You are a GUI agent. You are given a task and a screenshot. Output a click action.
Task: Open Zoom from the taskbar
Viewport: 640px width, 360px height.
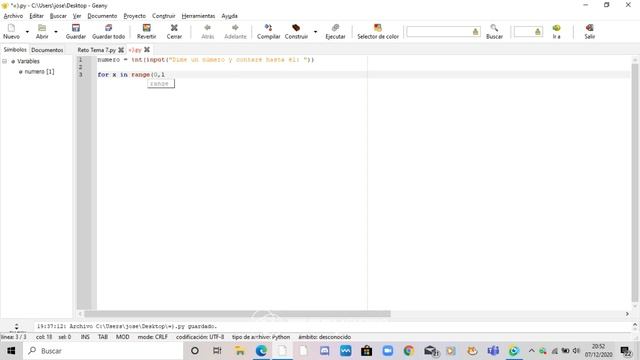tap(388, 351)
